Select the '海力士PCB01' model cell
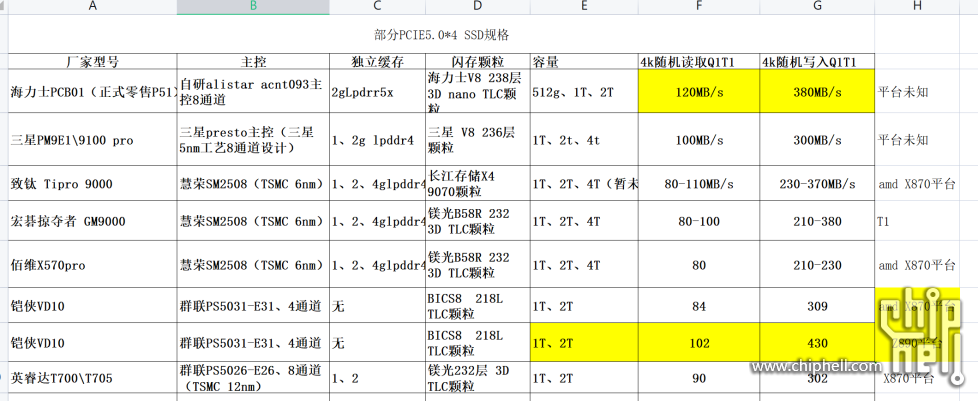The width and height of the screenshot is (978, 401). pos(92,91)
